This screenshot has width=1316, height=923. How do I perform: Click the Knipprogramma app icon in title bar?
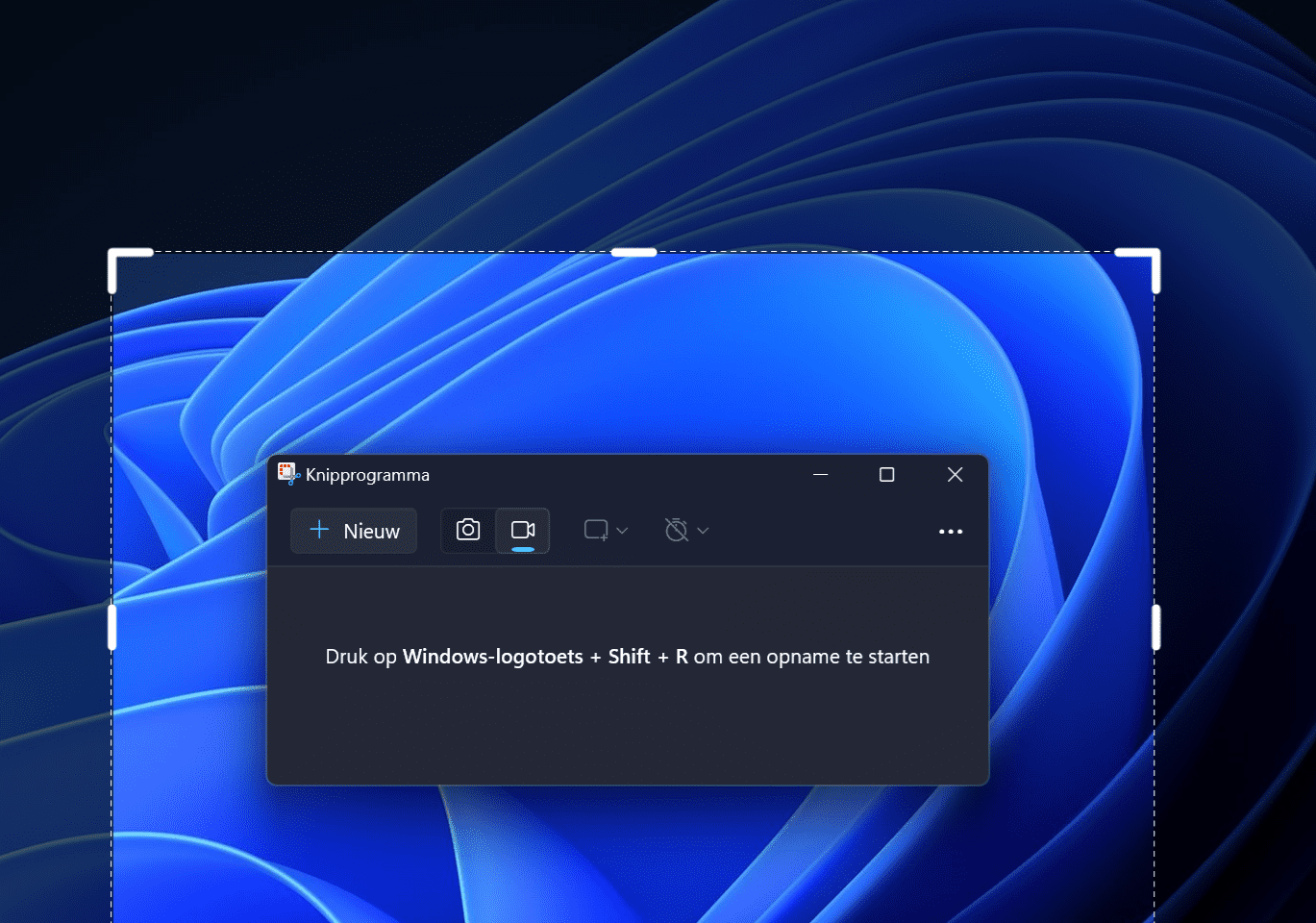coord(287,474)
